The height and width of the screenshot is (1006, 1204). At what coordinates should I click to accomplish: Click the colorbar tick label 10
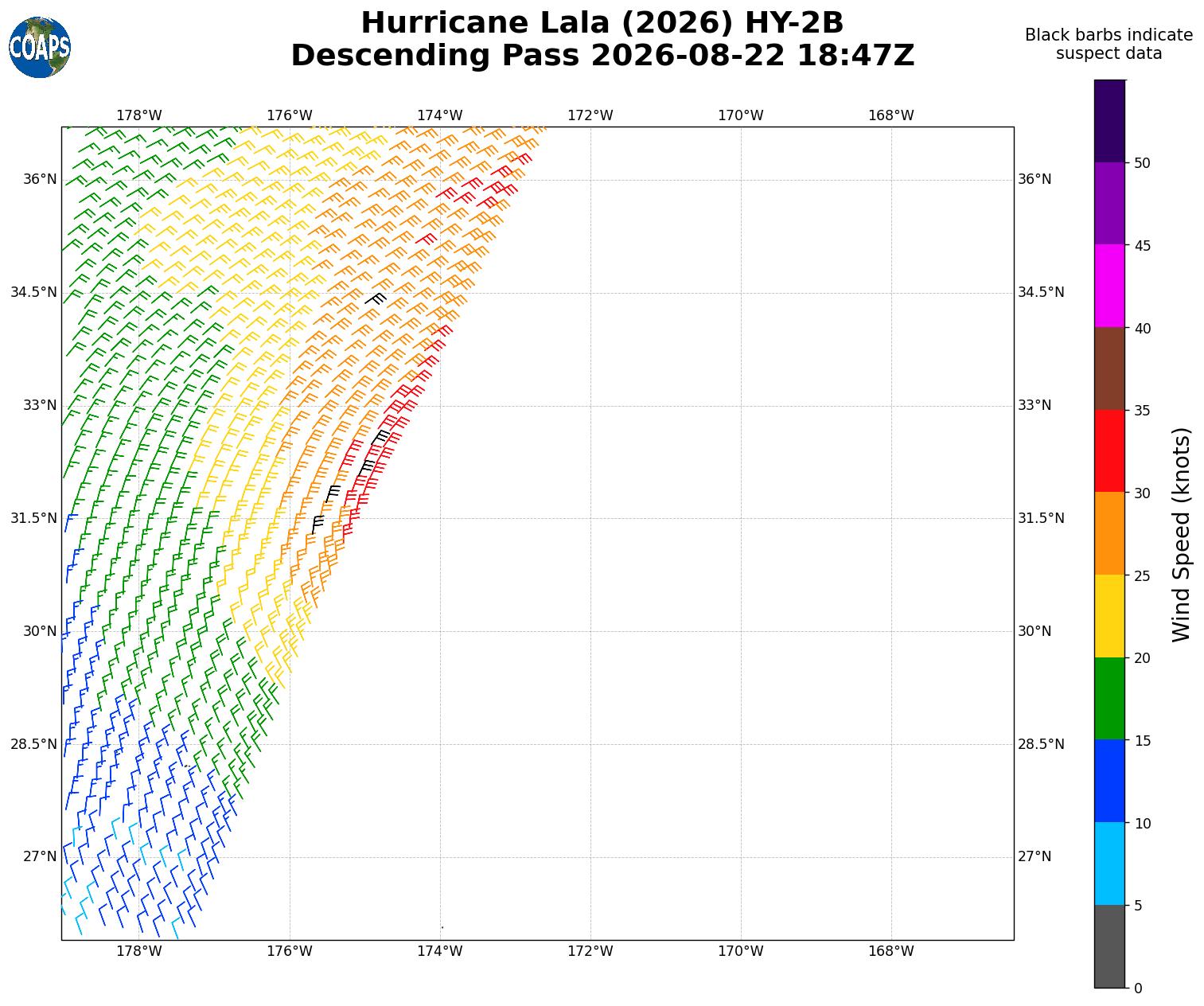[1143, 824]
